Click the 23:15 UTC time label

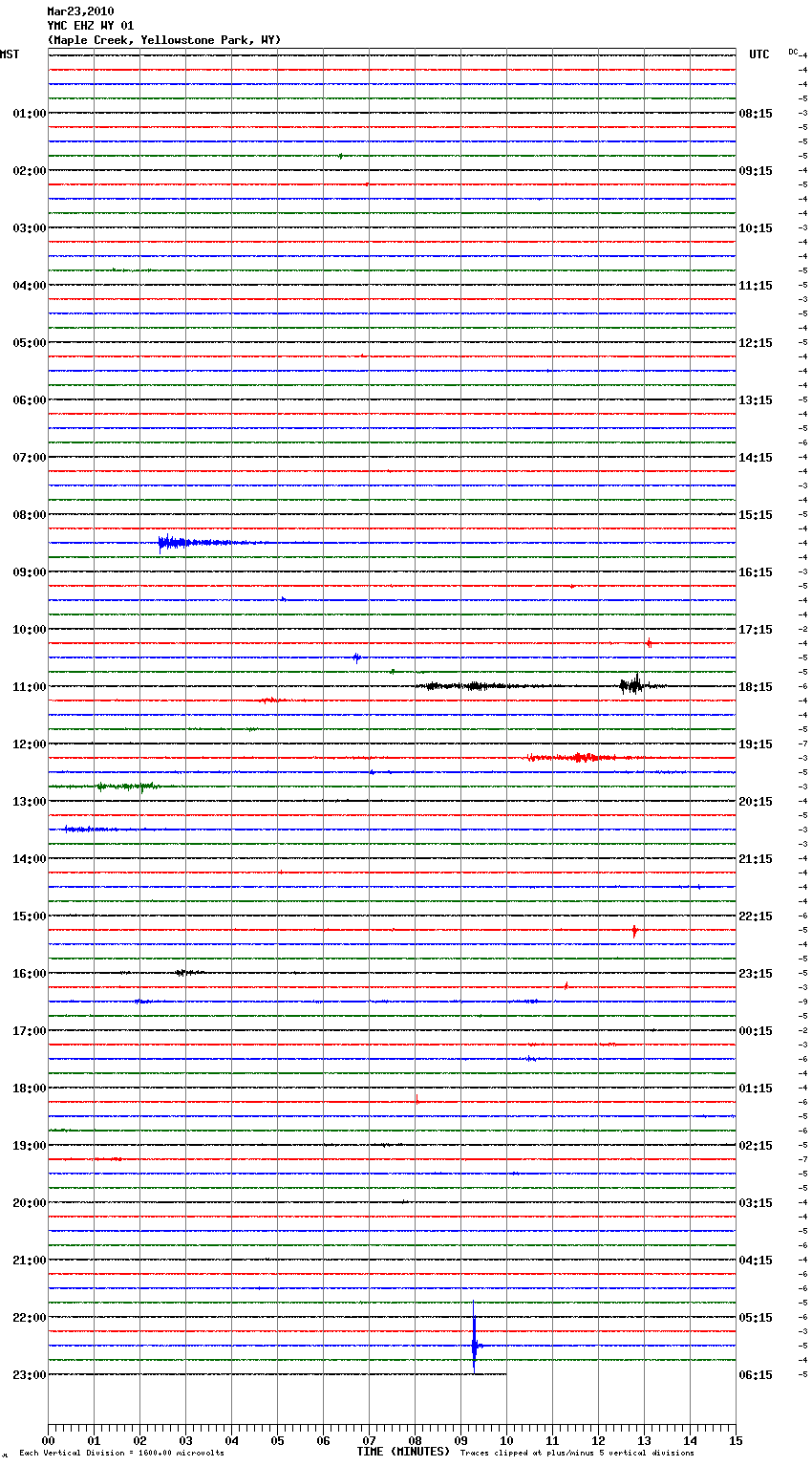[x=756, y=974]
